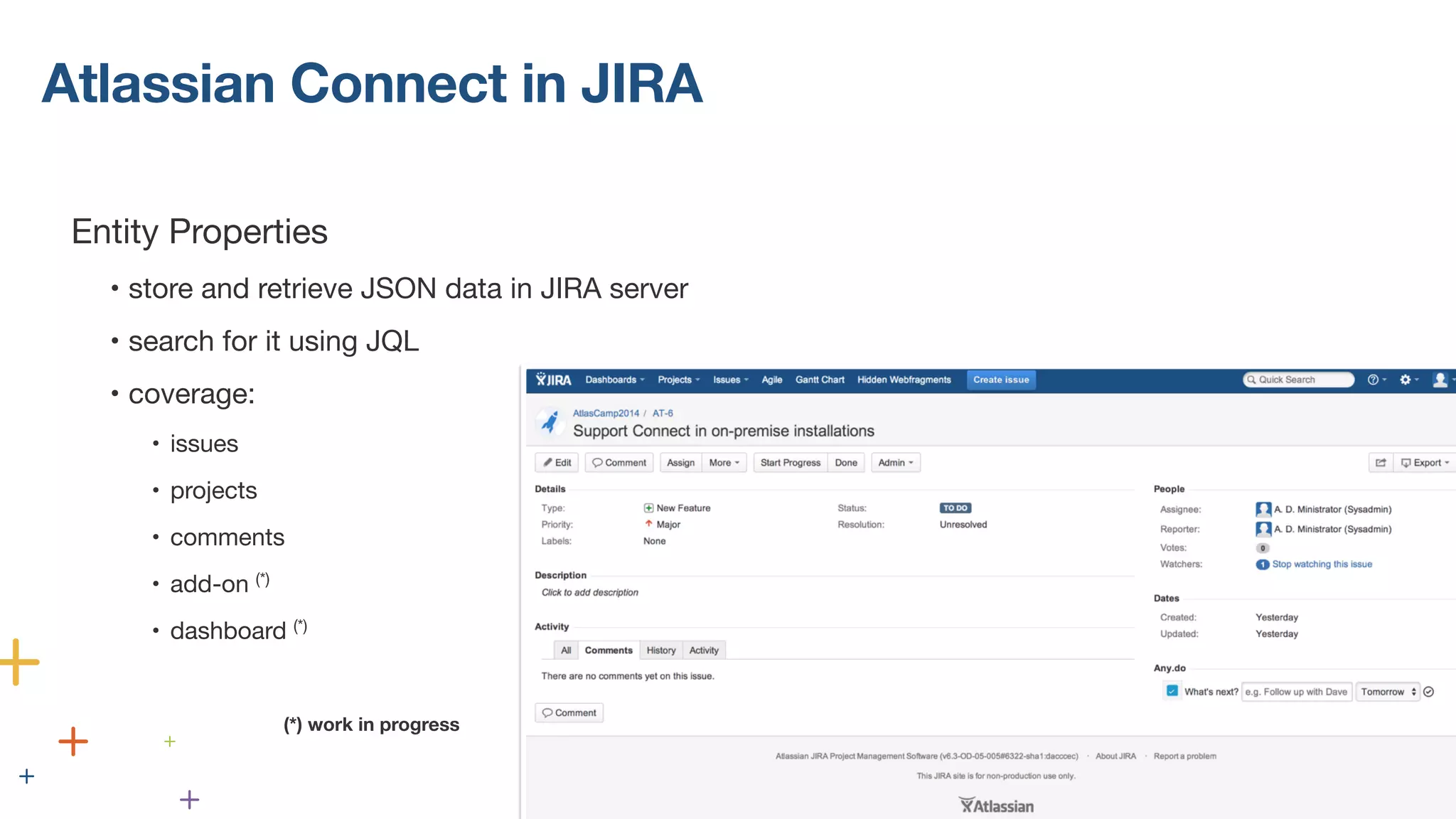Open the help question mark menu
The width and height of the screenshot is (1456, 819).
[1376, 380]
